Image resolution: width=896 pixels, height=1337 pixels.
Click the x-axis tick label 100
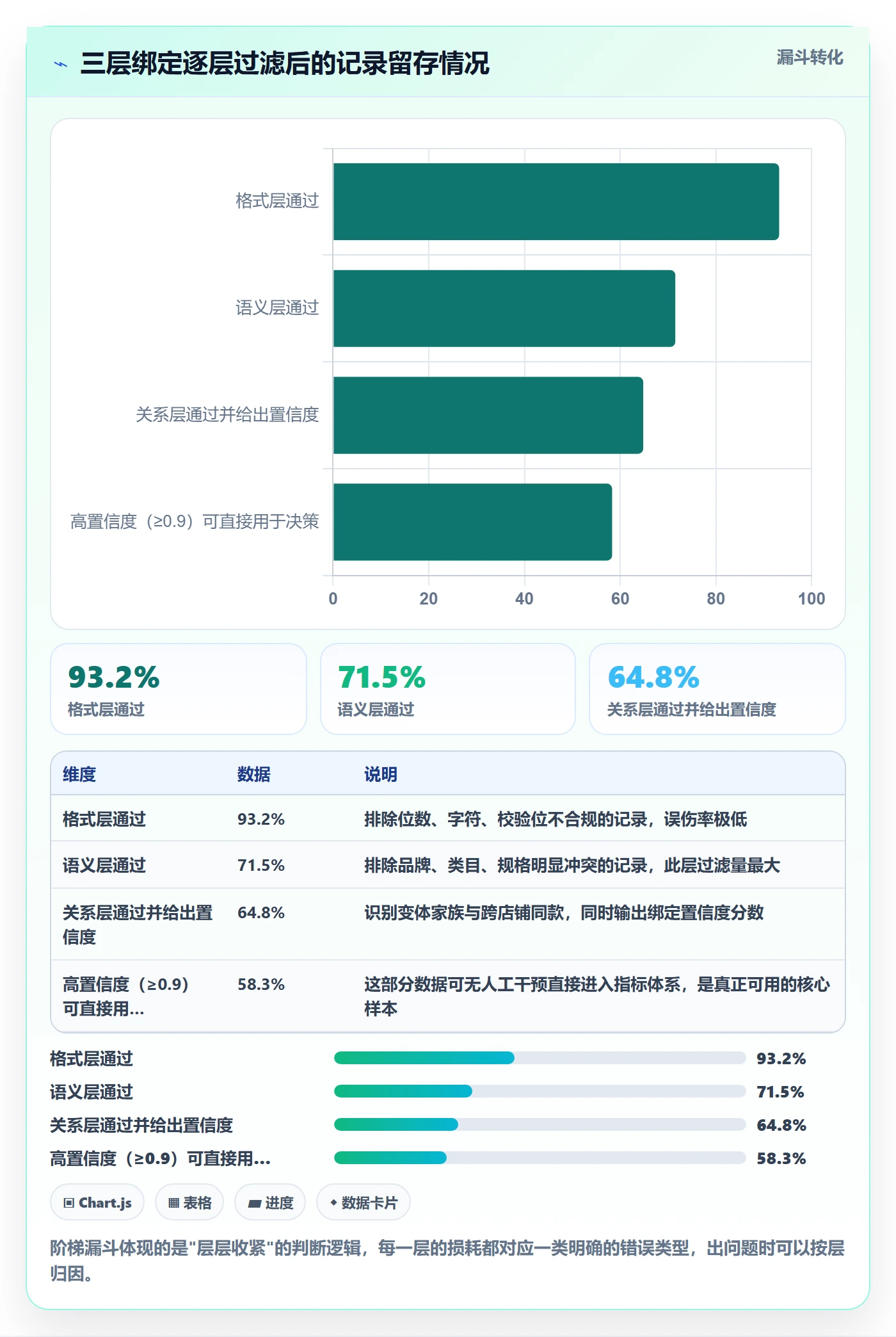click(812, 599)
